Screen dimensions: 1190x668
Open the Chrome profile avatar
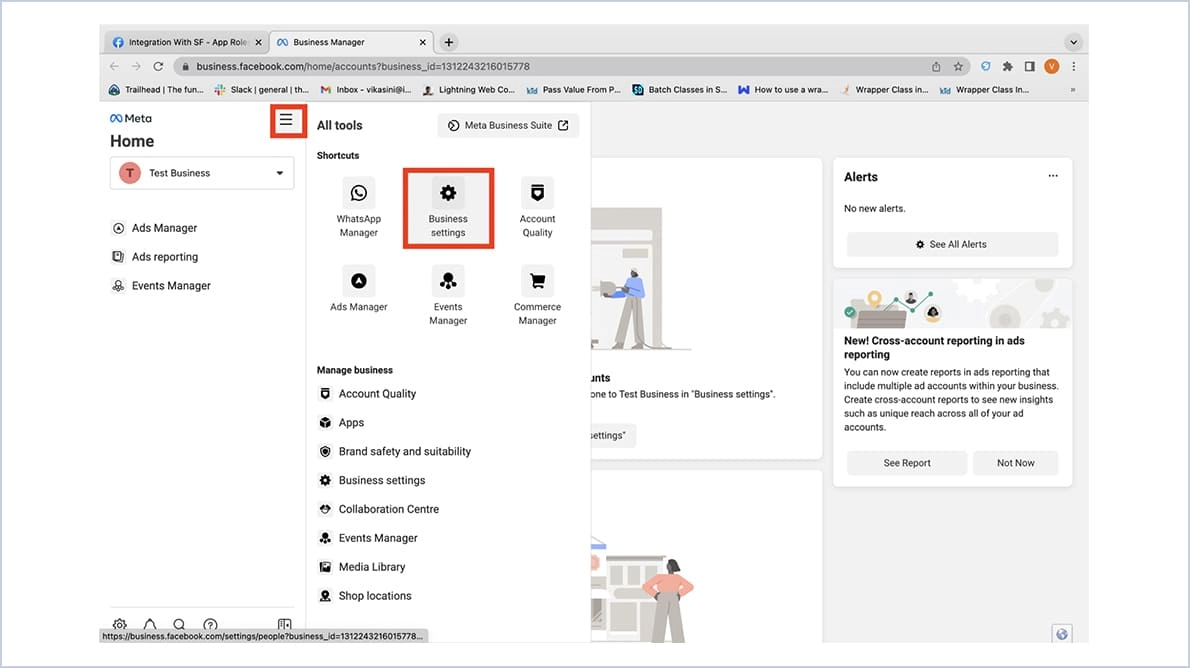tap(1052, 67)
